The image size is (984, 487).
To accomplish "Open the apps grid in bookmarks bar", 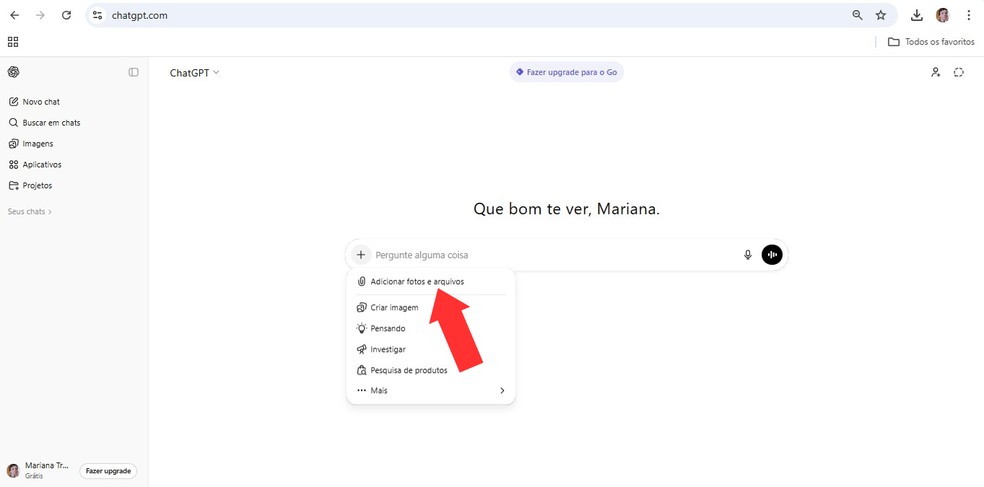I will coord(13,42).
